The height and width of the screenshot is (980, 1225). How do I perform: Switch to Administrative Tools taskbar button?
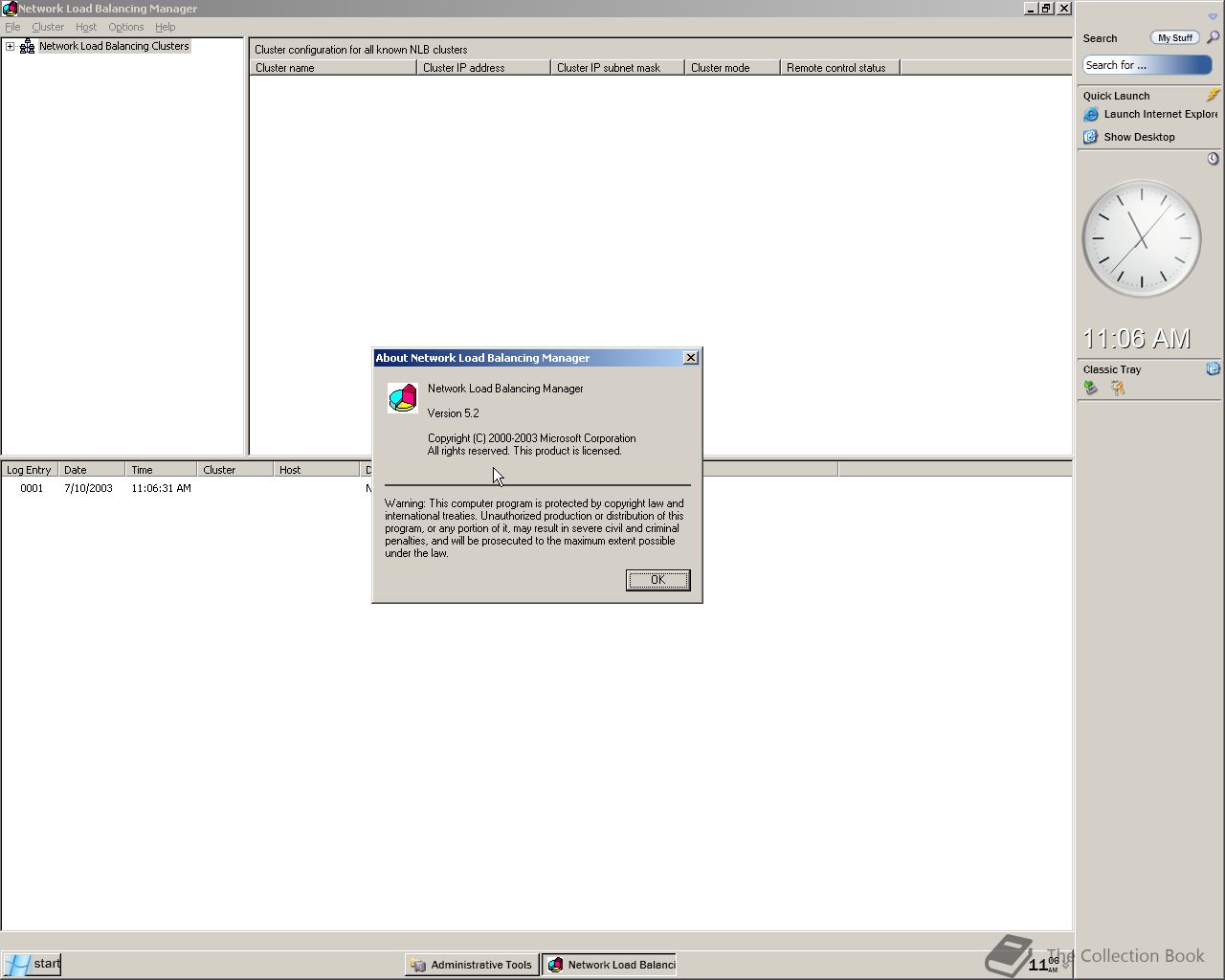click(x=471, y=965)
